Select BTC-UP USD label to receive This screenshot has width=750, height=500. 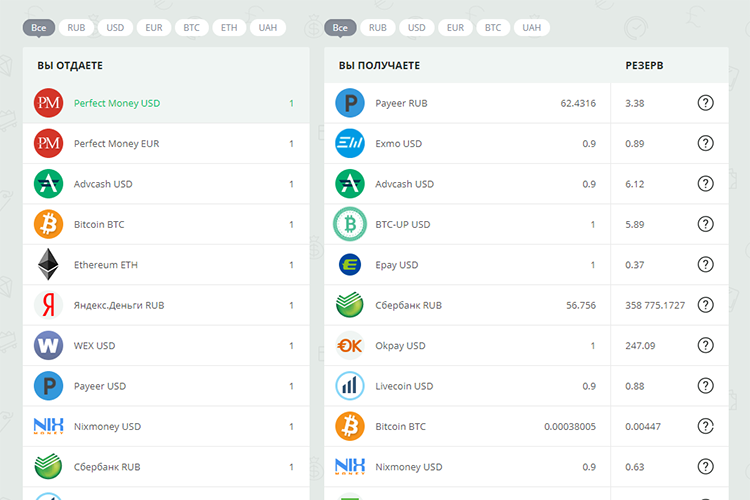pyautogui.click(x=402, y=224)
